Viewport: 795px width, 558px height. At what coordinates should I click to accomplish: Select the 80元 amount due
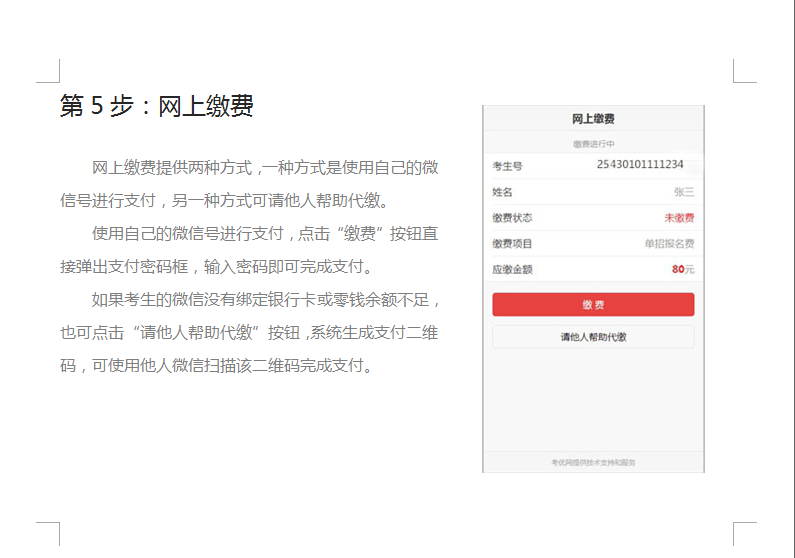point(682,270)
